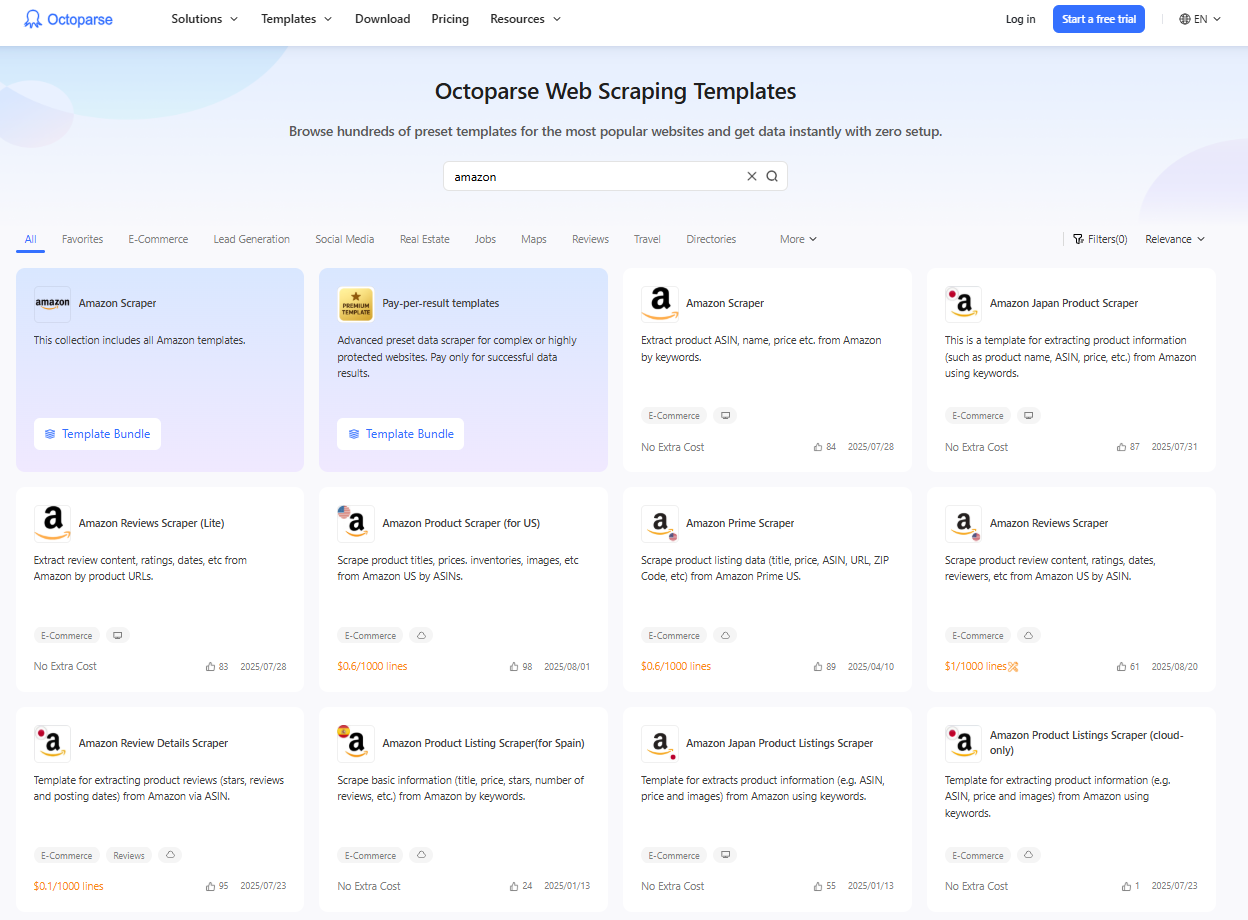Viewport: 1248px width, 920px height.
Task: Click E-Commerce tag on Amazon Scraper card
Action: tap(674, 415)
